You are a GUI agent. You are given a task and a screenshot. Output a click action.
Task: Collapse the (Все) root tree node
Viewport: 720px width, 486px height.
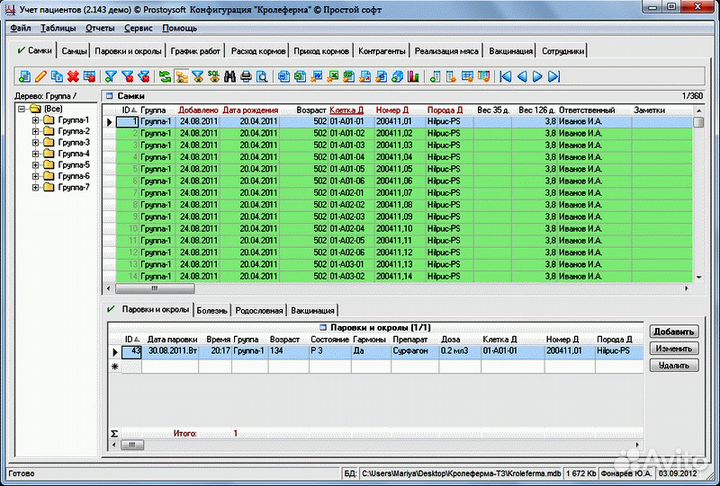point(21,109)
